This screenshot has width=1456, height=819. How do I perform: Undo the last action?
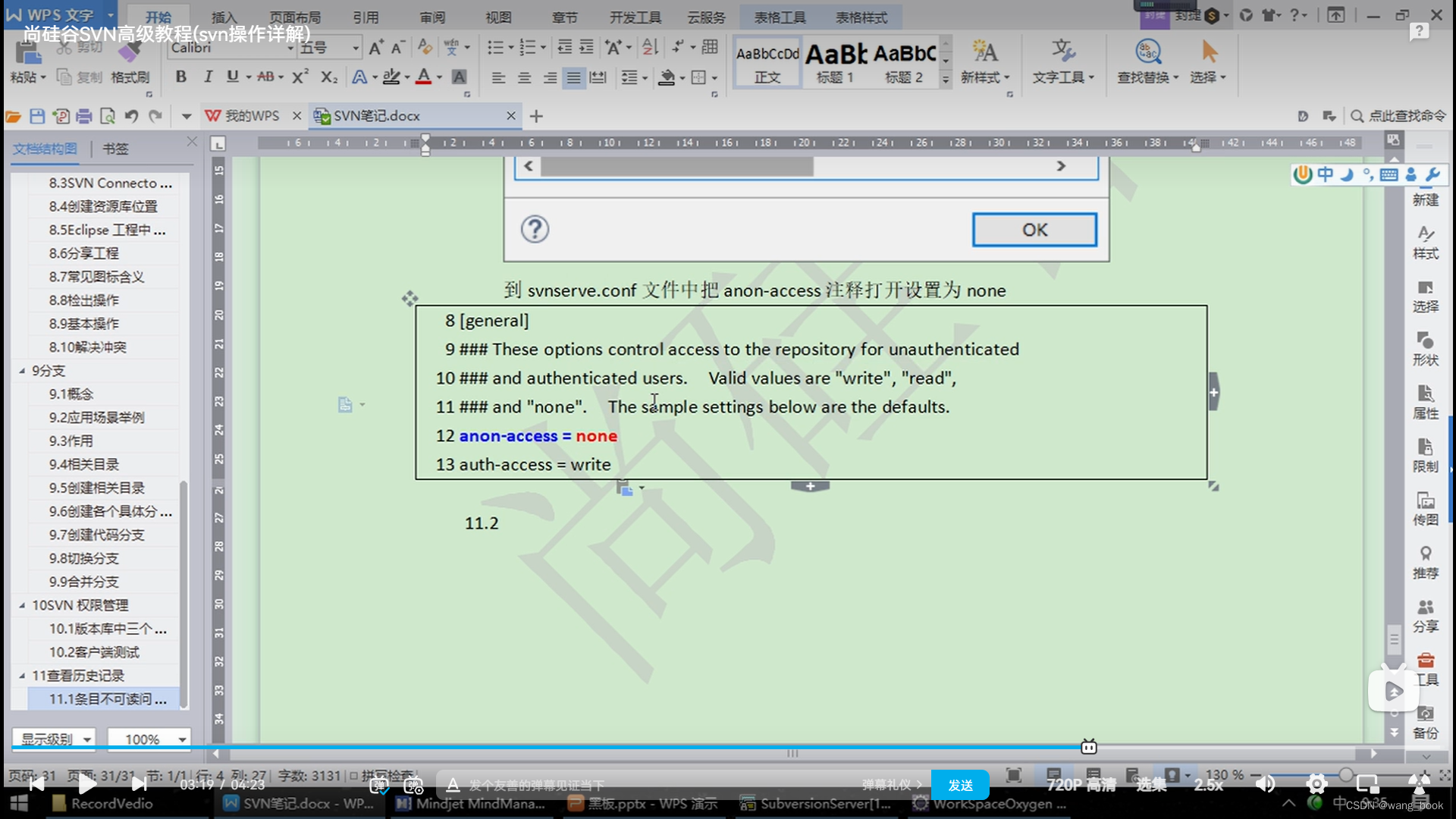(131, 116)
